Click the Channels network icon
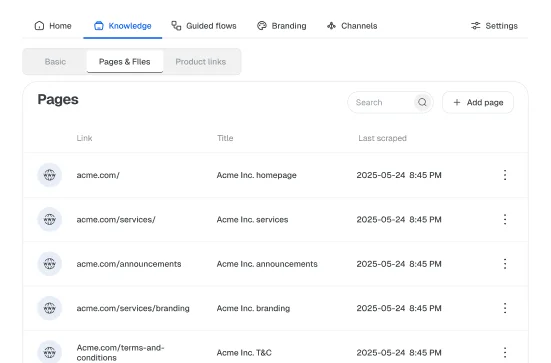The height and width of the screenshot is (363, 551). pyautogui.click(x=331, y=26)
